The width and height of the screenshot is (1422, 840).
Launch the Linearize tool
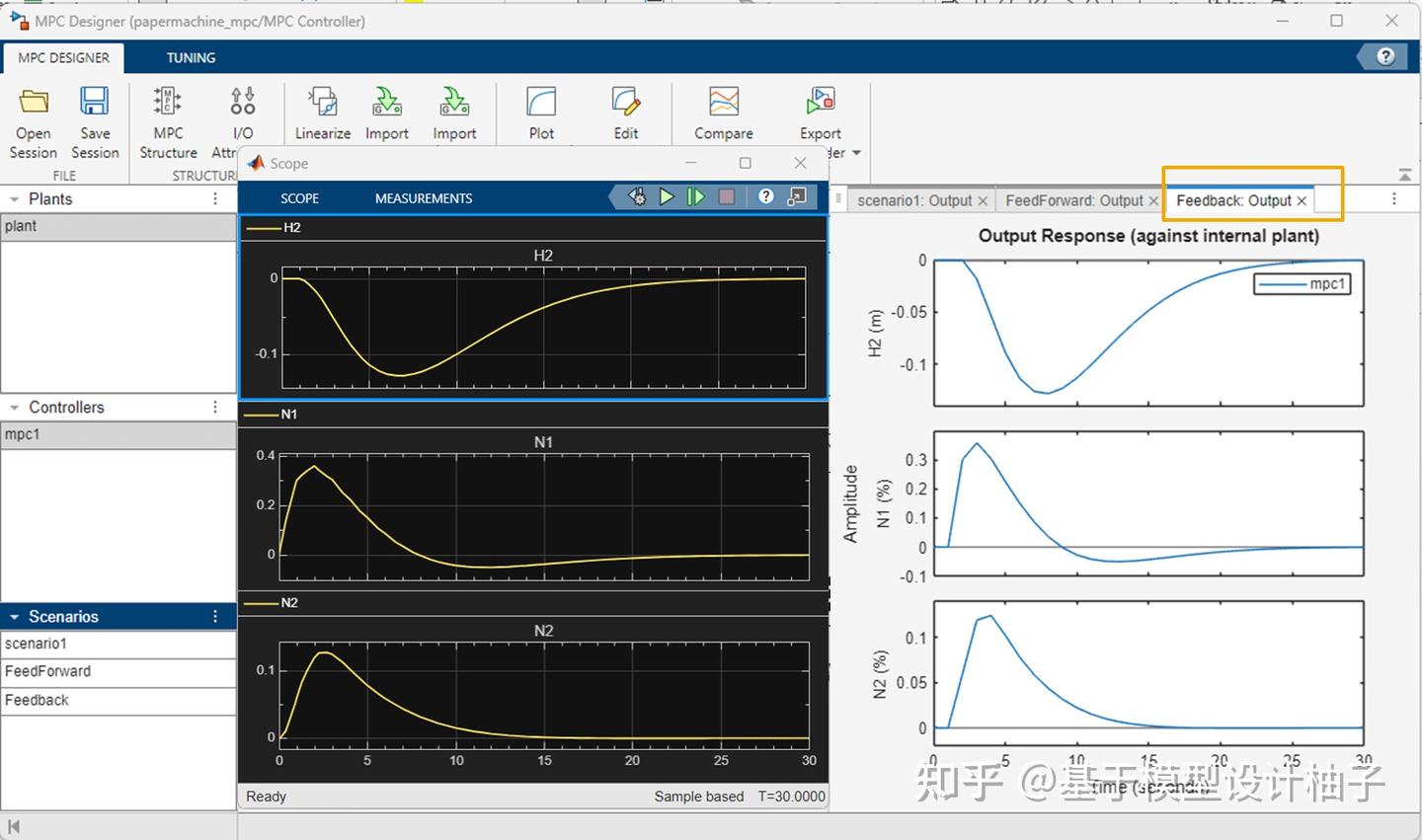(322, 111)
